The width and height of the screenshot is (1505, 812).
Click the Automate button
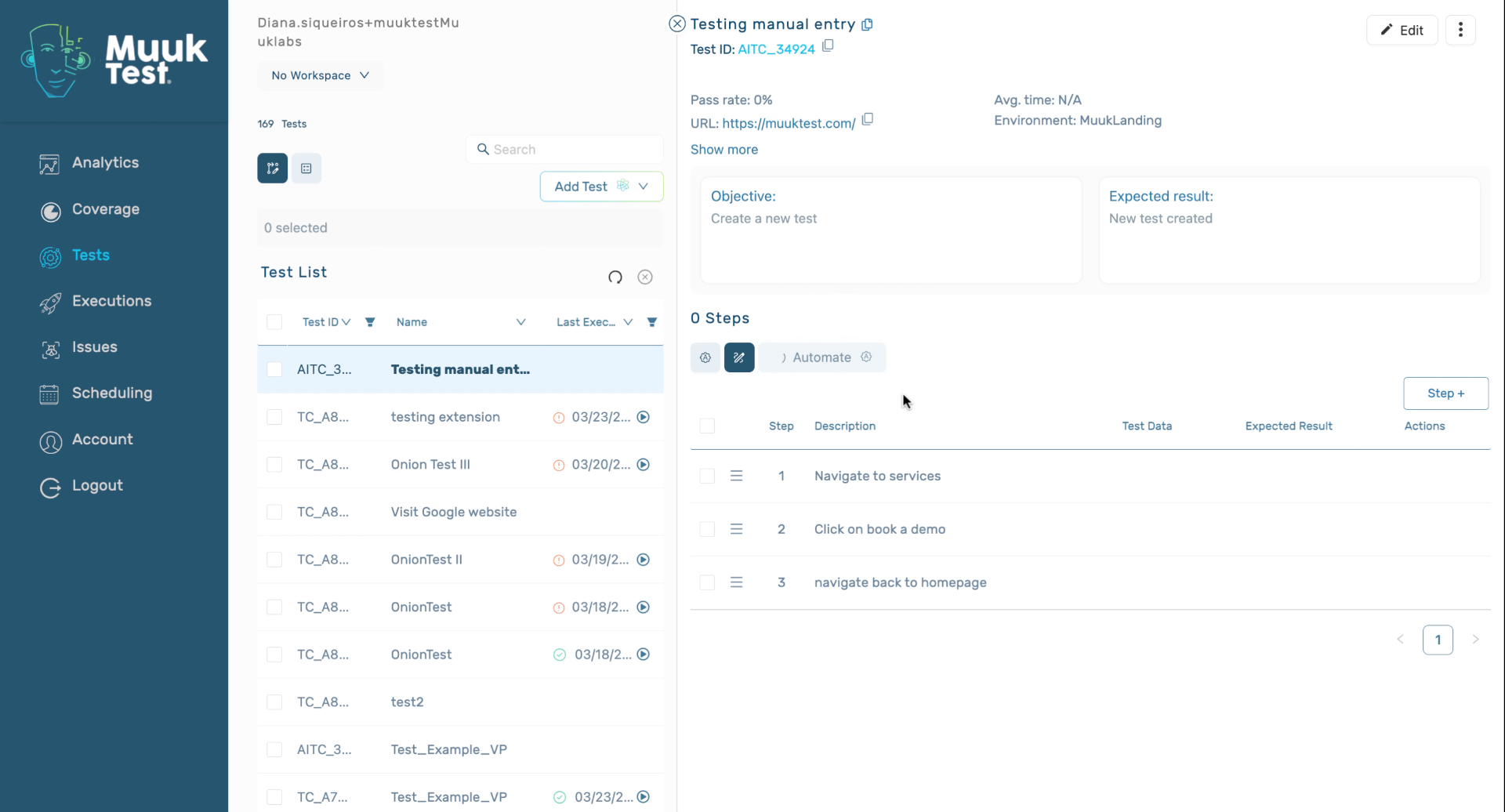coord(822,358)
